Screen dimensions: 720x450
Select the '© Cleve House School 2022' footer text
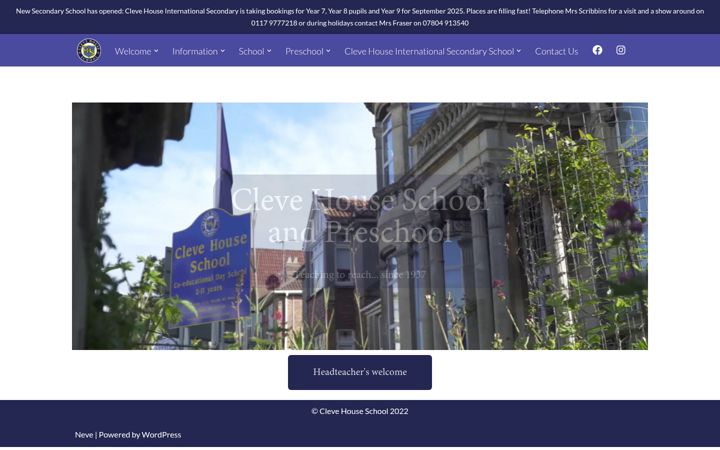pyautogui.click(x=360, y=411)
